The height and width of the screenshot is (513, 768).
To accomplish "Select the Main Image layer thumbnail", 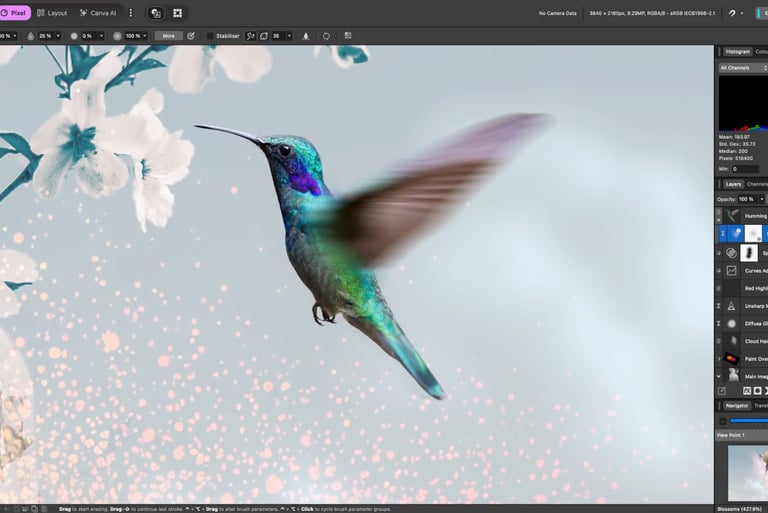I will click(733, 376).
